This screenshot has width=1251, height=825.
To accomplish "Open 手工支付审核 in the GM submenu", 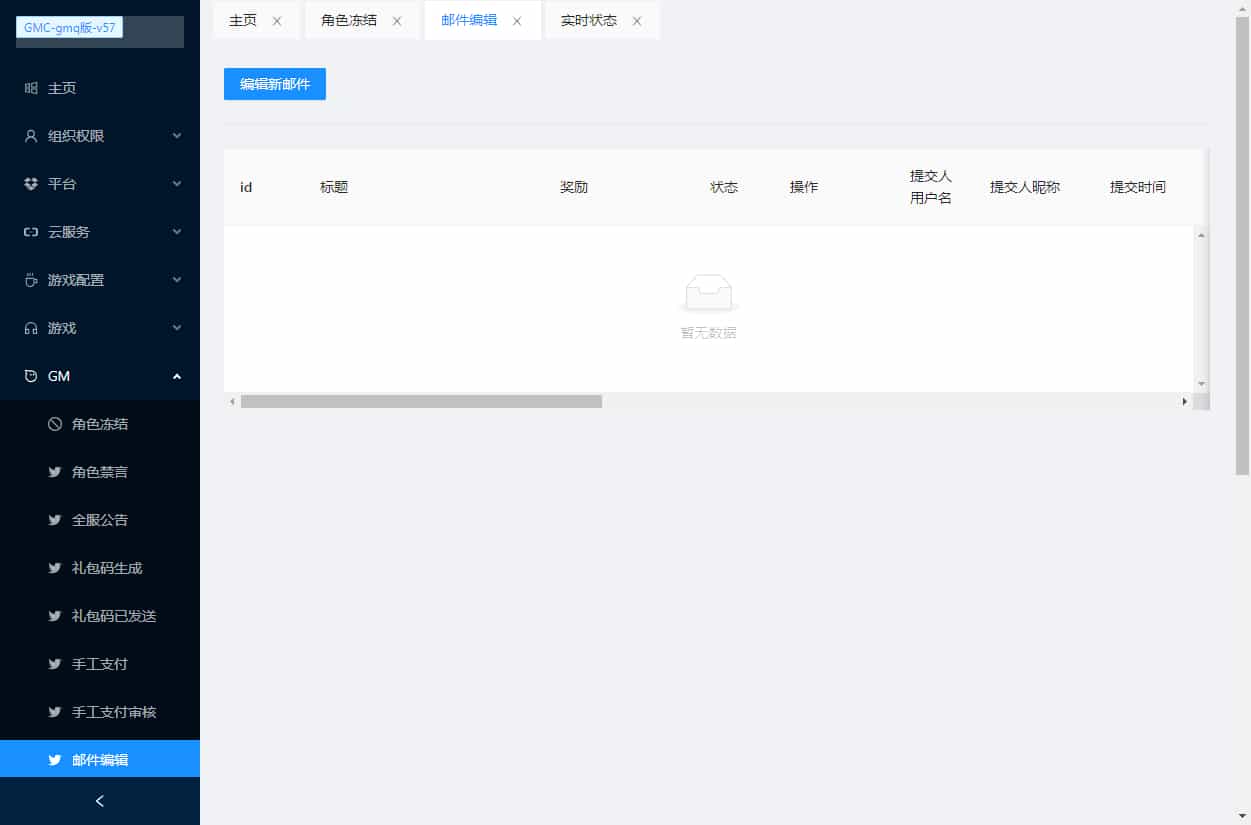I will [x=100, y=712].
